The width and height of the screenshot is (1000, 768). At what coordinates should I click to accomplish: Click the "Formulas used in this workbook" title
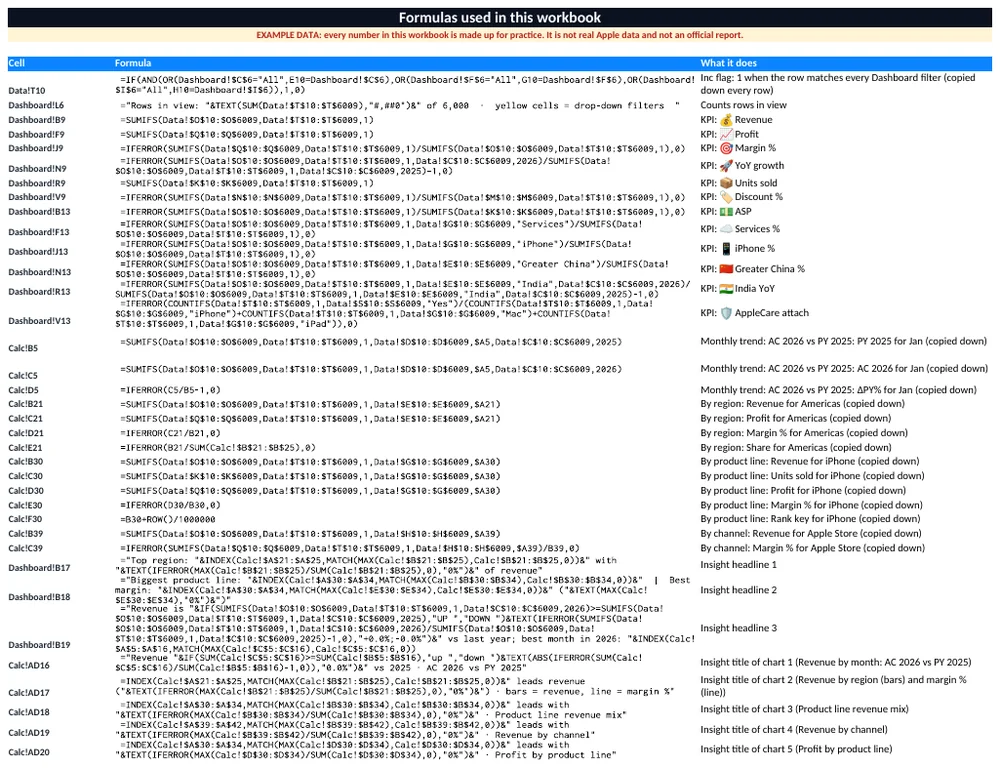click(500, 18)
